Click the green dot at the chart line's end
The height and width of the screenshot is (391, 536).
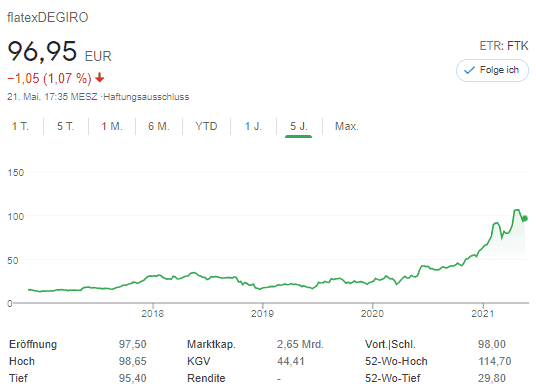click(525, 218)
